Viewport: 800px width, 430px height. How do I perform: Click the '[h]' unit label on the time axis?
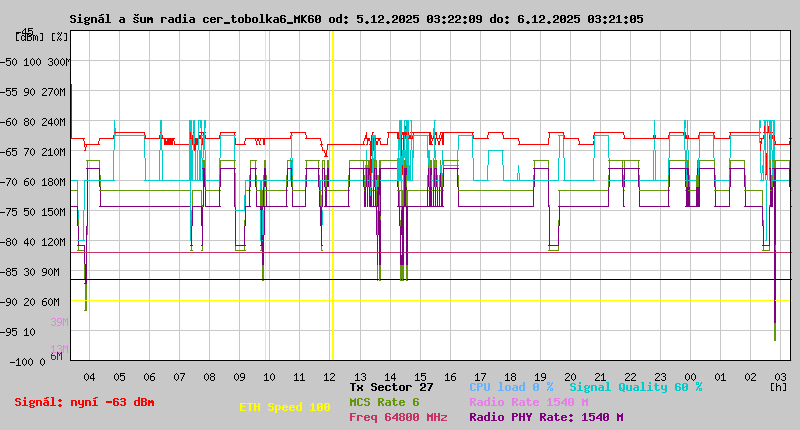(x=778, y=387)
